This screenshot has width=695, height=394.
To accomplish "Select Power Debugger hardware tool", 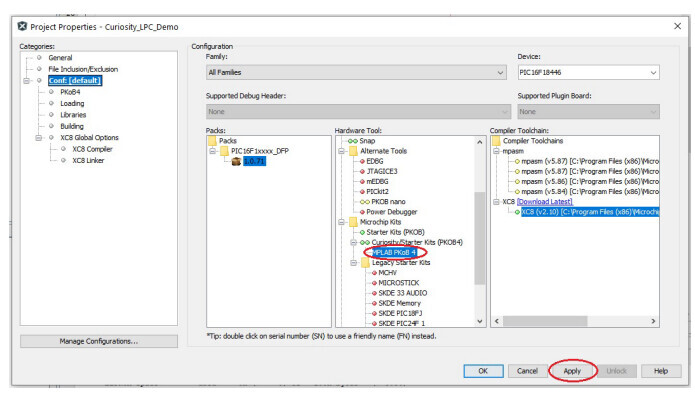I will click(391, 212).
